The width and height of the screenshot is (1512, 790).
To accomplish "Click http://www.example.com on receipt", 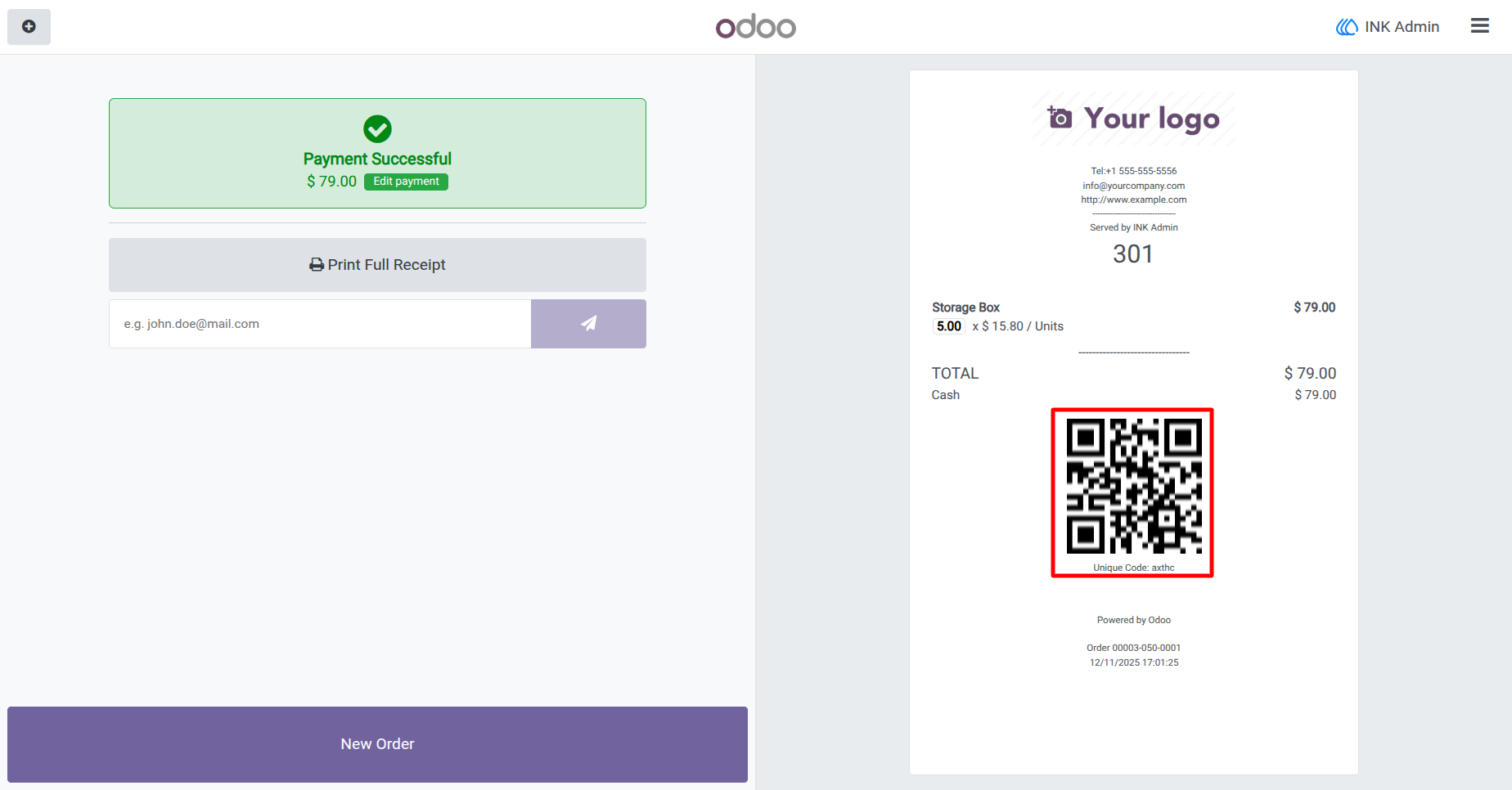I will tap(1133, 200).
